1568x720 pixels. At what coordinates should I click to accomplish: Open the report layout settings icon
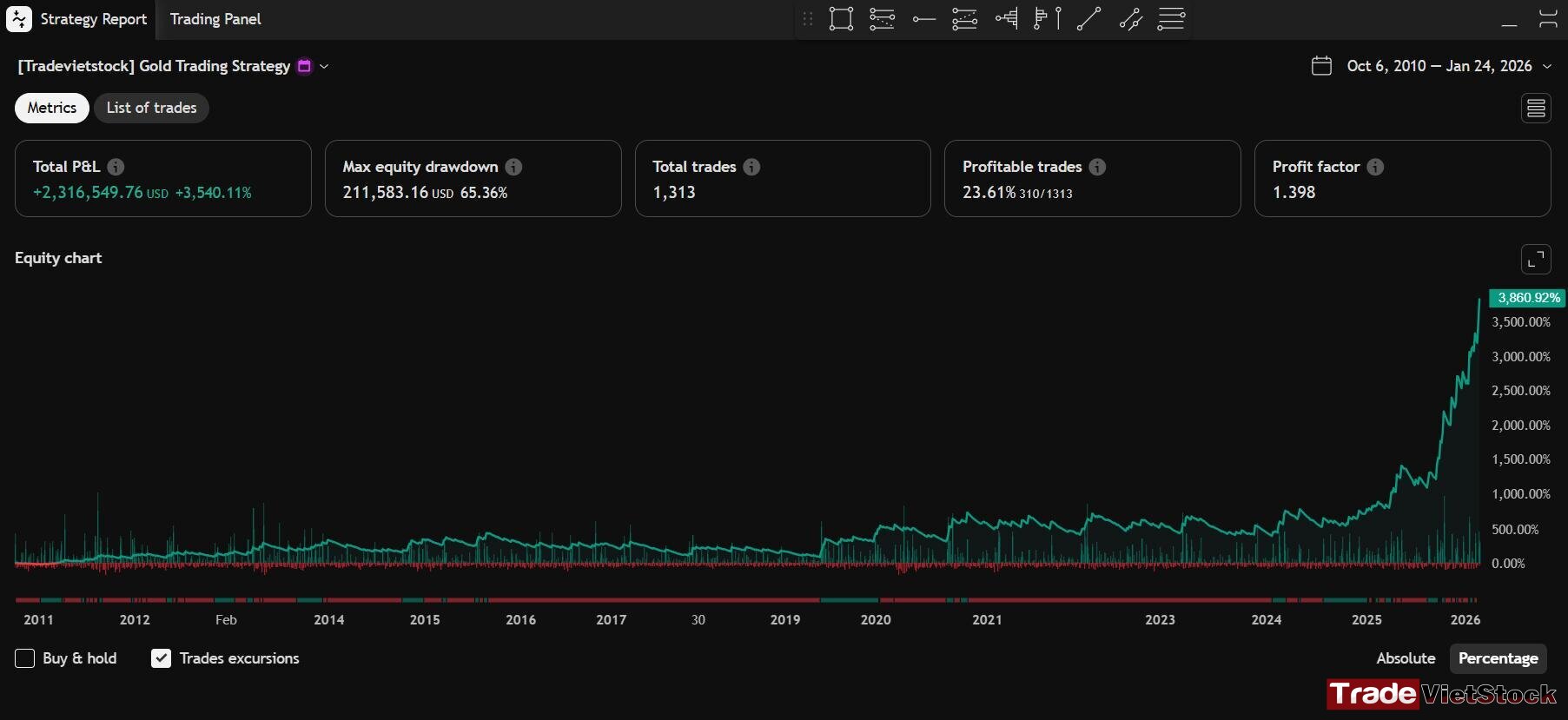click(x=1536, y=108)
